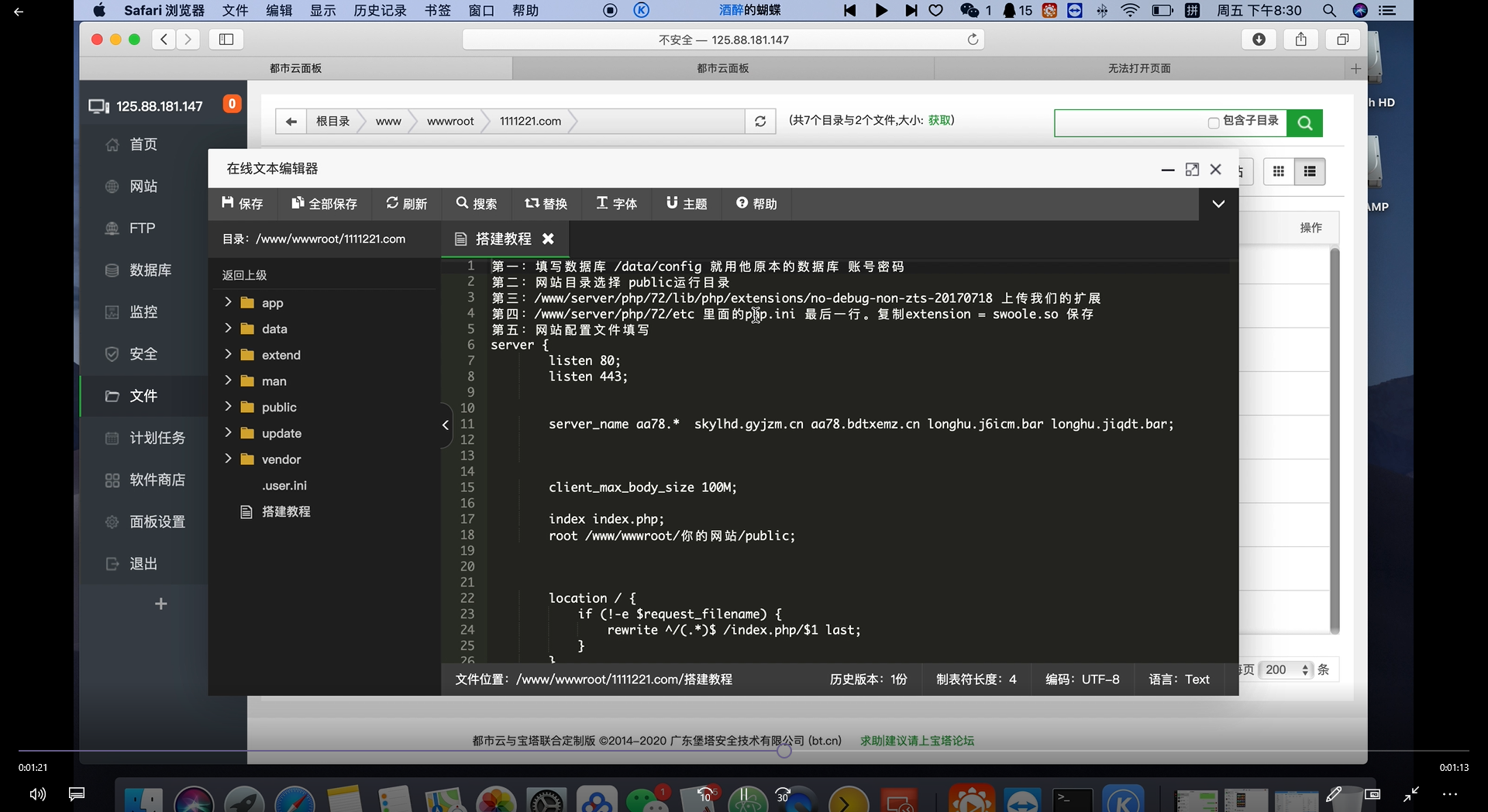Open the Database menu in sidebar
Screen dimensions: 1488x812
click(x=150, y=270)
